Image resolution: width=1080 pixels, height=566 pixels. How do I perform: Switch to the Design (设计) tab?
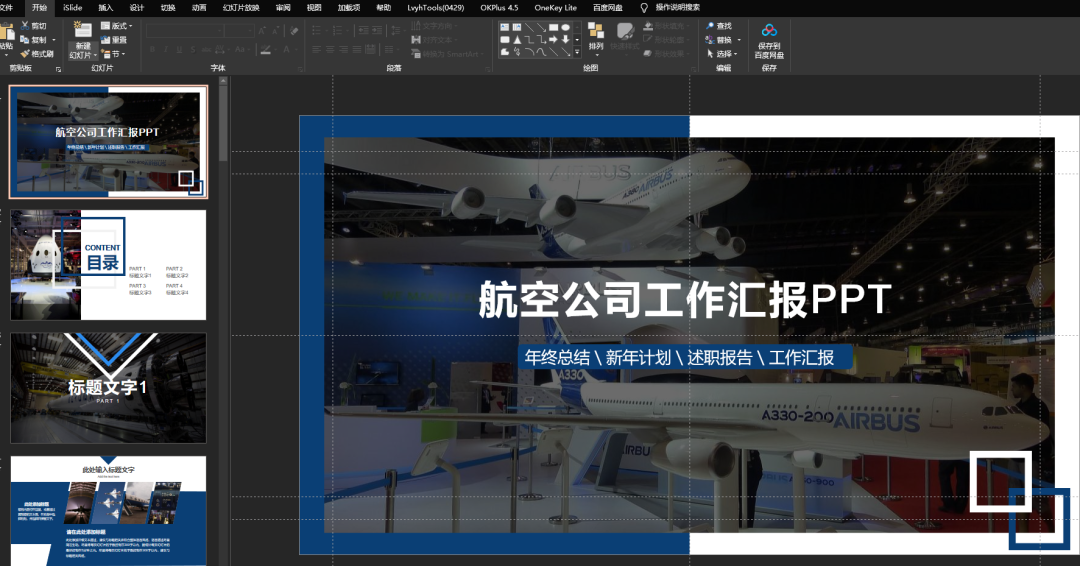(x=136, y=8)
